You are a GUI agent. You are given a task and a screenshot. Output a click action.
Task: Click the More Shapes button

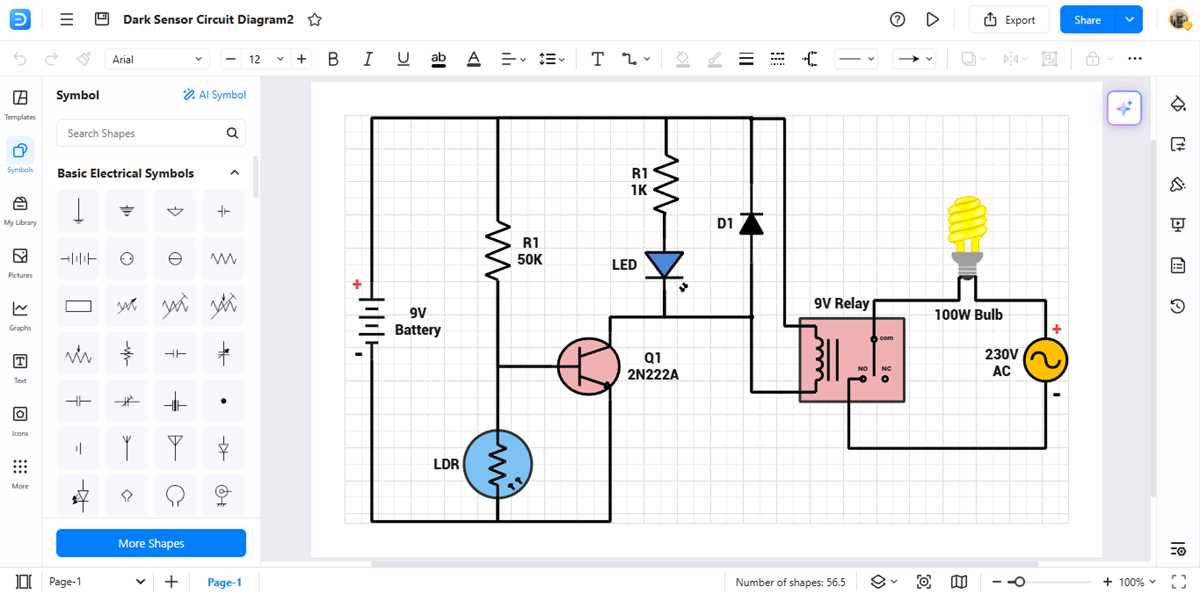coord(151,543)
